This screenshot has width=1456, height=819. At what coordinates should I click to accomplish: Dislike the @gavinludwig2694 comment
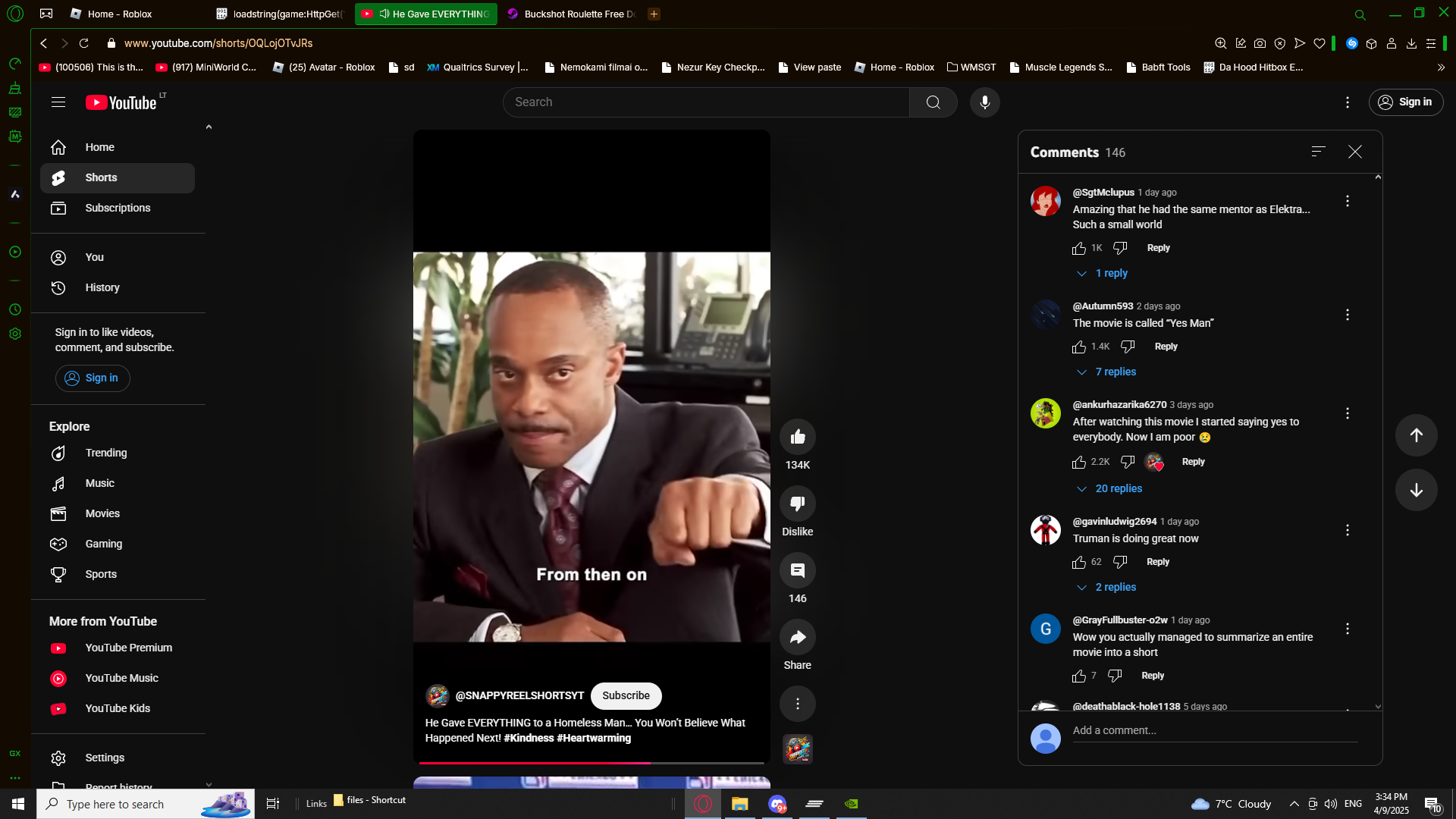[x=1120, y=562]
